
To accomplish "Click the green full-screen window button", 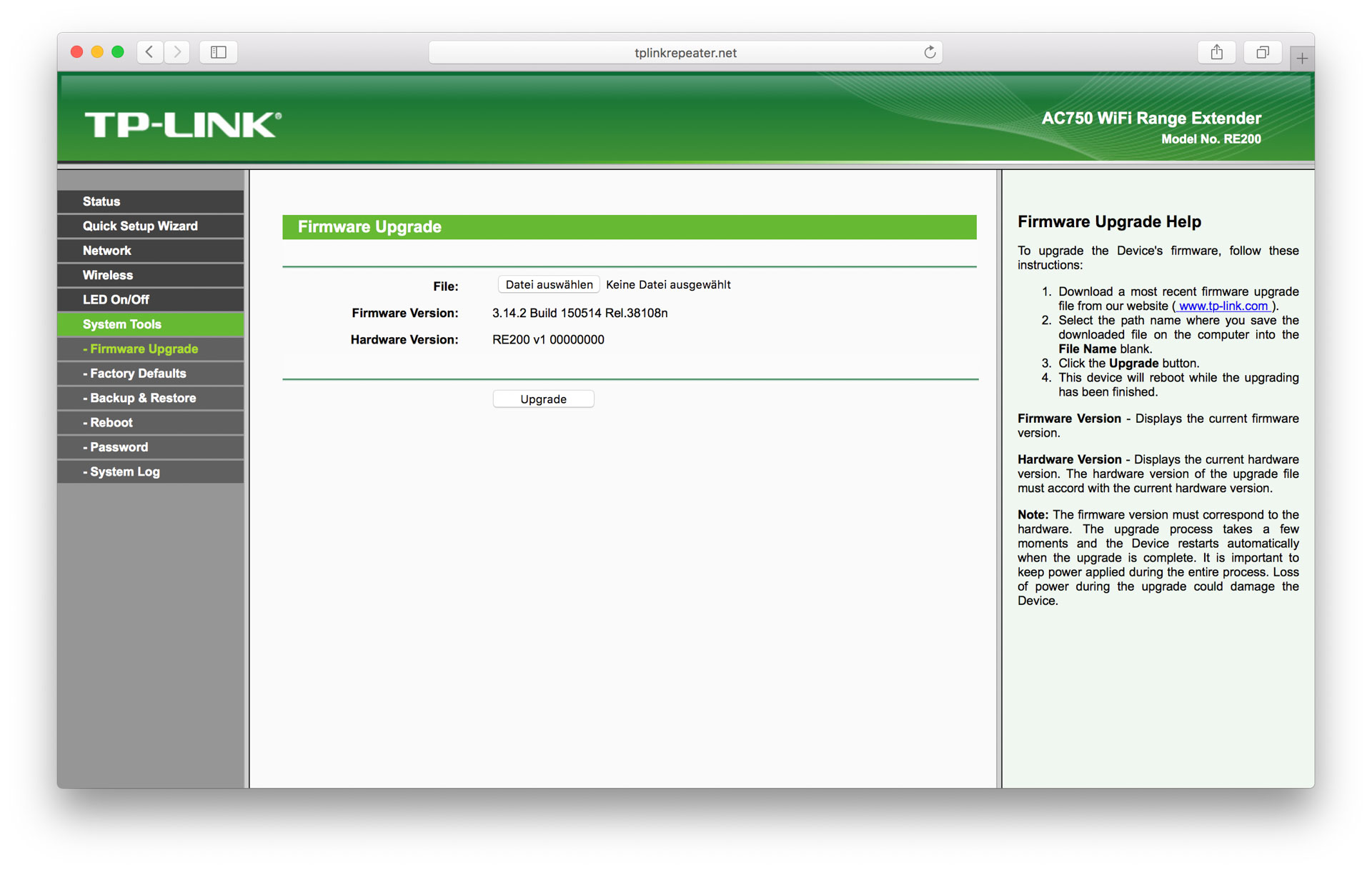I will [x=118, y=52].
